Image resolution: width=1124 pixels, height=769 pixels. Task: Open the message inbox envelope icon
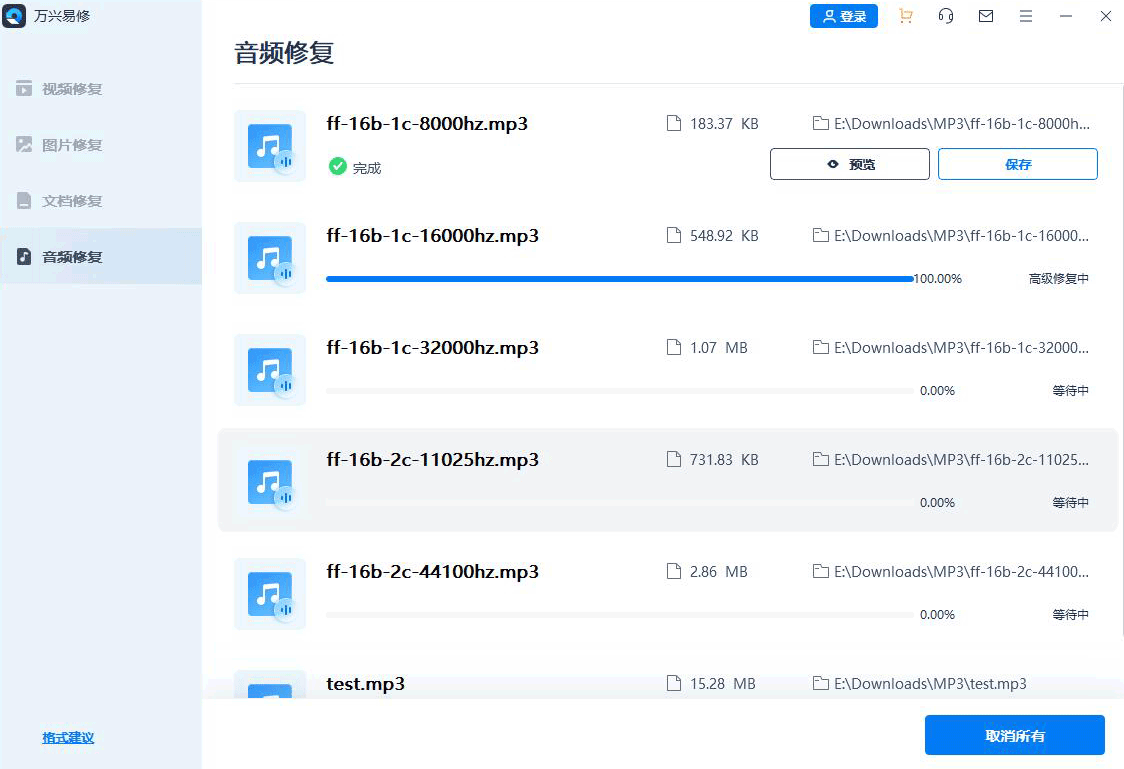click(x=986, y=16)
